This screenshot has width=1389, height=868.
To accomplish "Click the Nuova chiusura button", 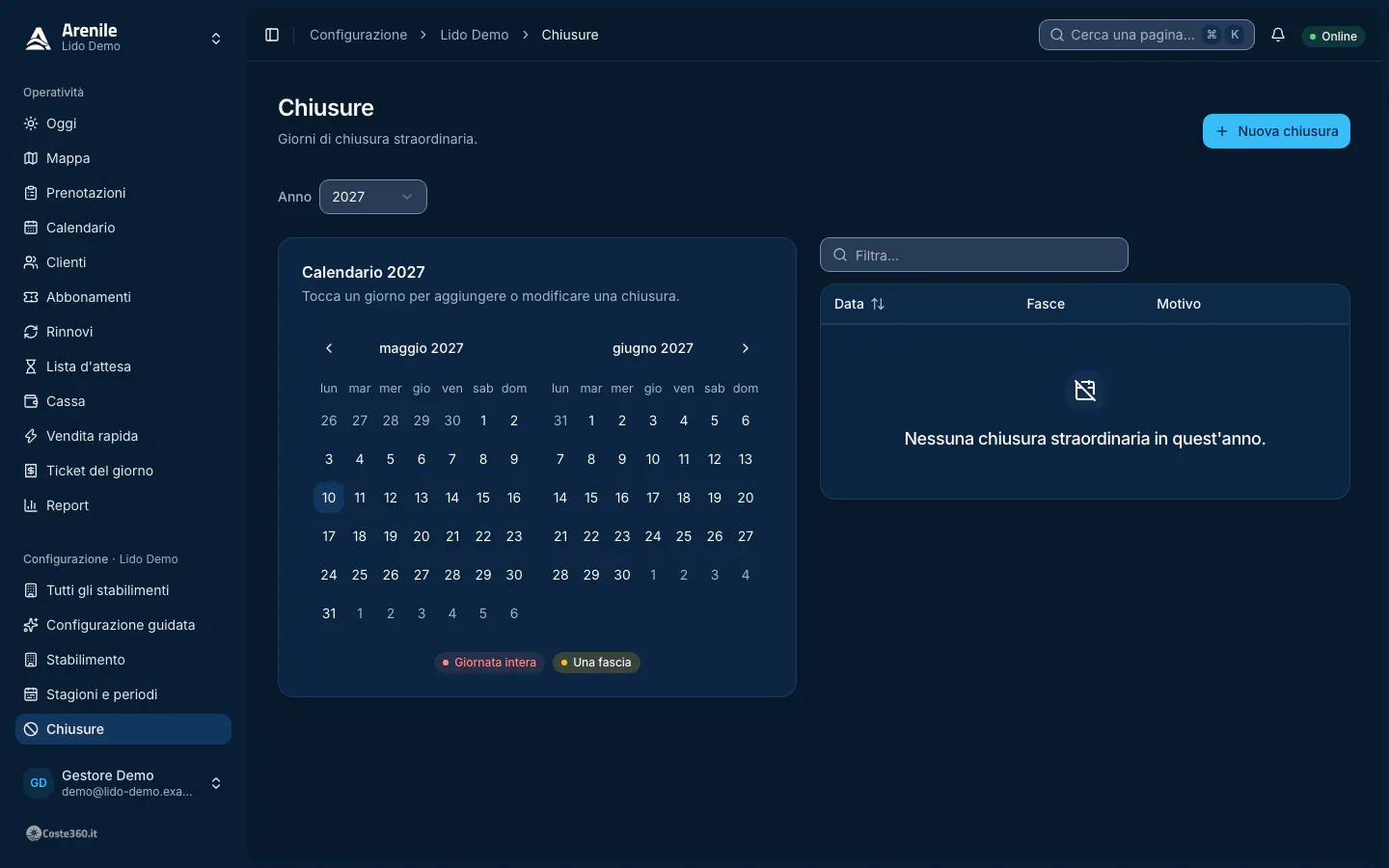I will (x=1276, y=131).
